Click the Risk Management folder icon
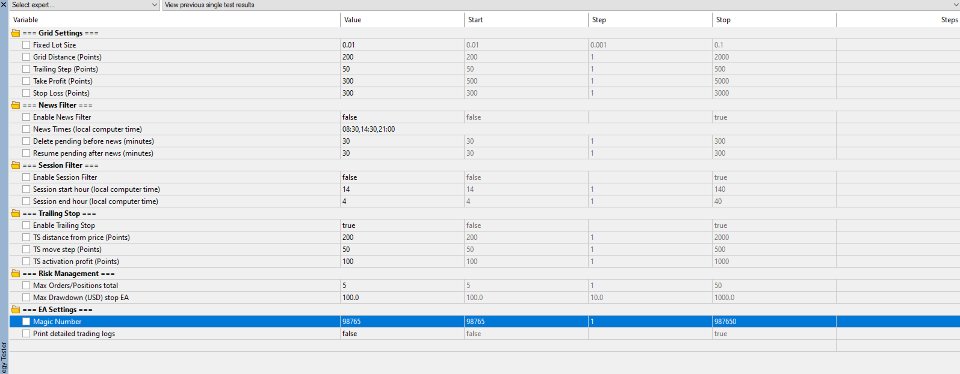This screenshot has height=374, width=960. [15, 274]
